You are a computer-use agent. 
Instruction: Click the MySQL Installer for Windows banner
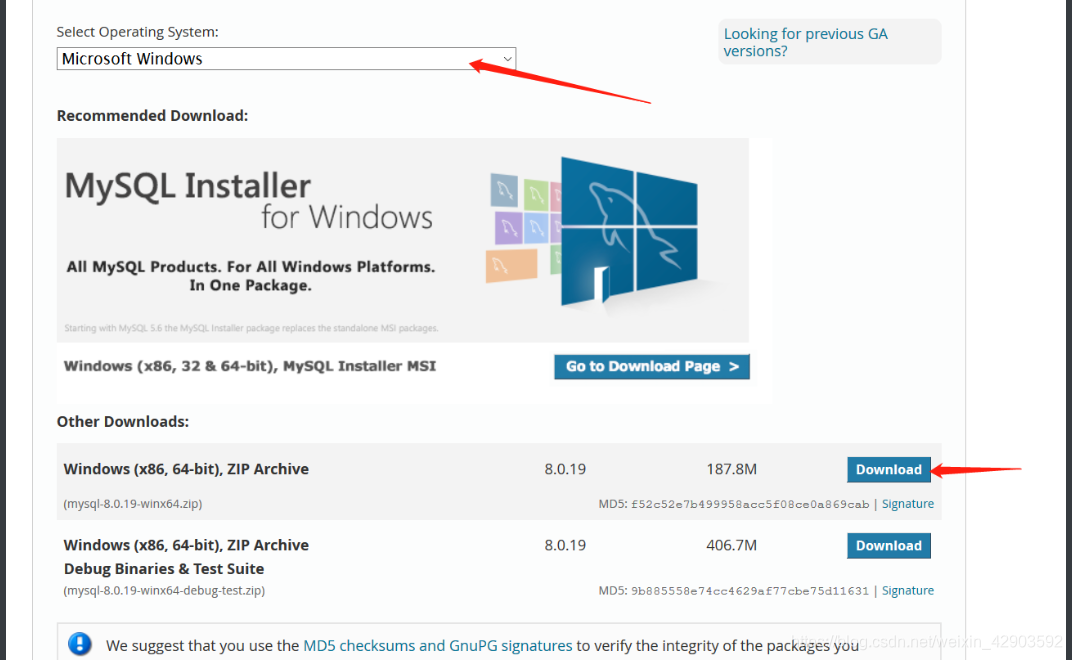[403, 240]
